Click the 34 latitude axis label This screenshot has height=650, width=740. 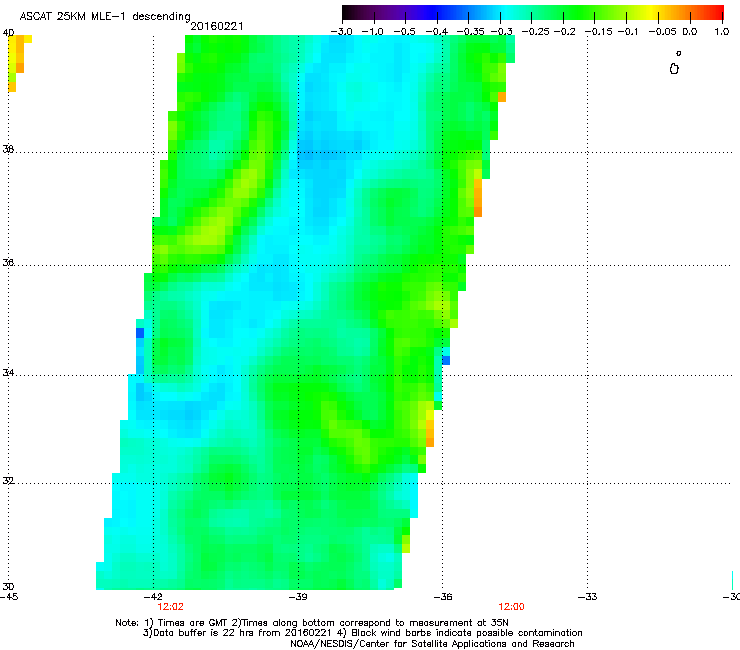pos(8,372)
